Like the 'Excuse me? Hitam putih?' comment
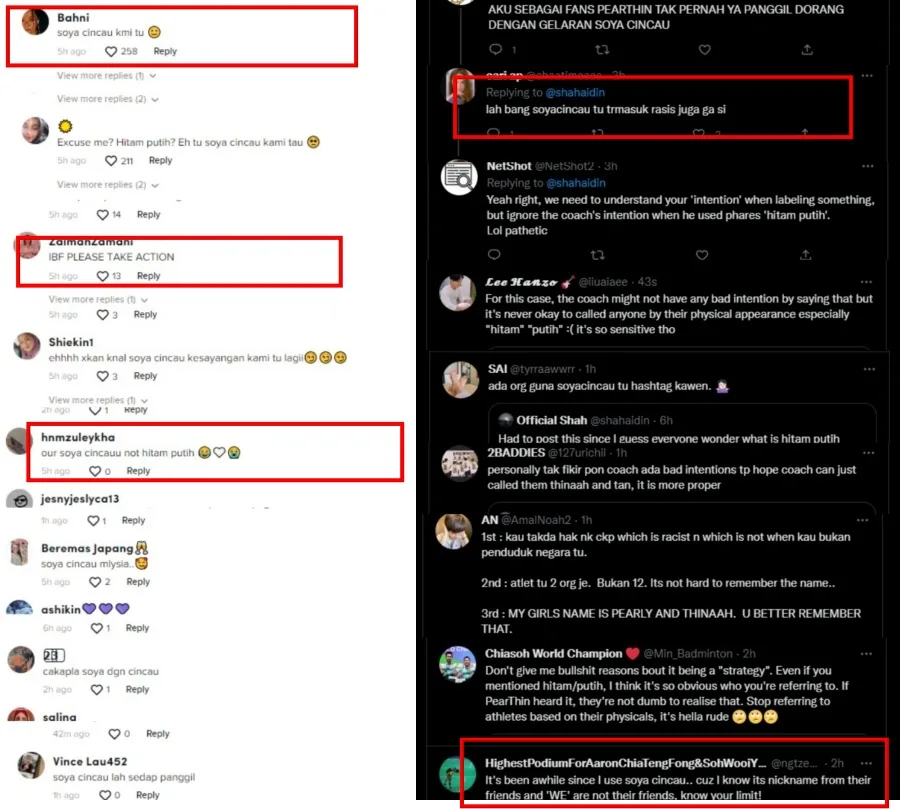The width and height of the screenshot is (900, 809). (111, 161)
